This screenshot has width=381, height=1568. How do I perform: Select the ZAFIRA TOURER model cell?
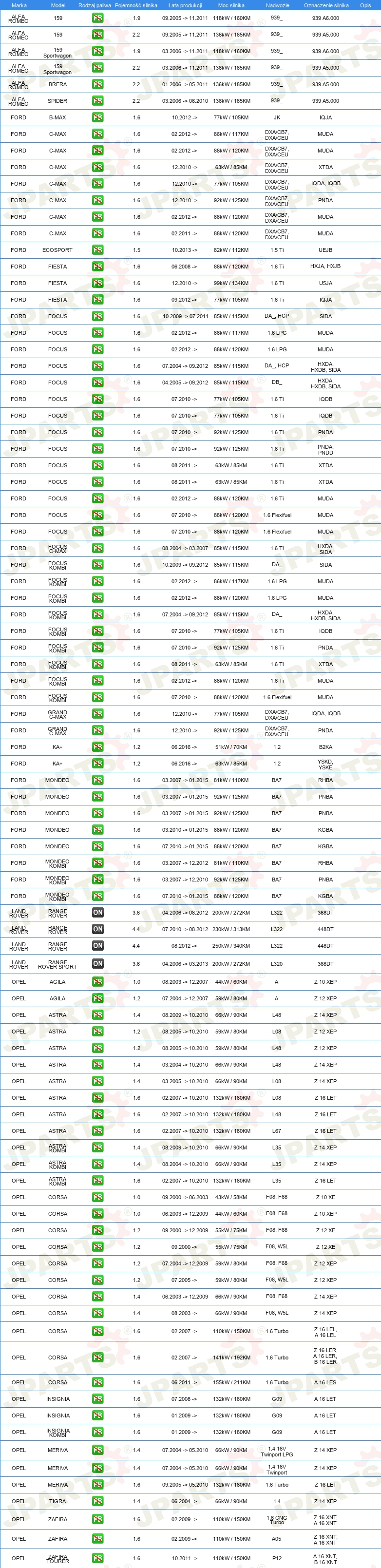[58, 1558]
